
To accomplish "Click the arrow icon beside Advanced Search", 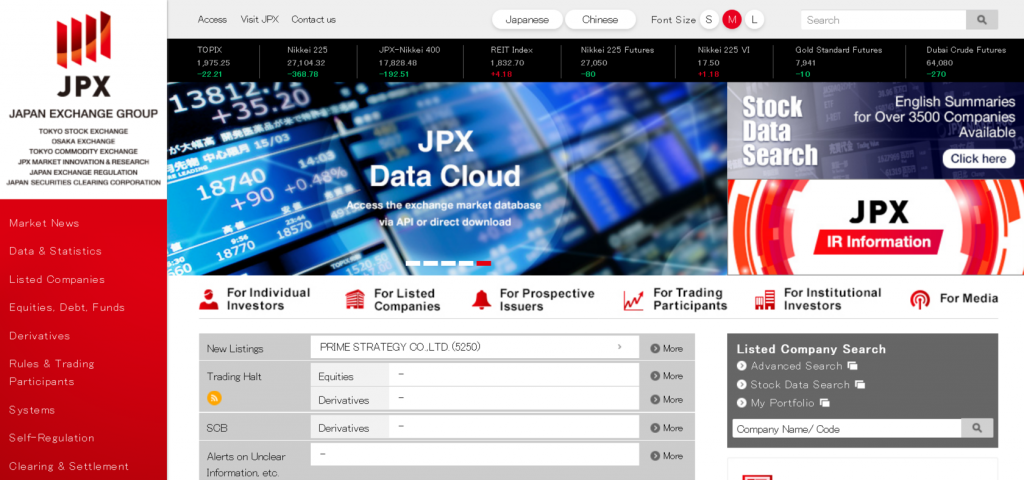I will (741, 366).
